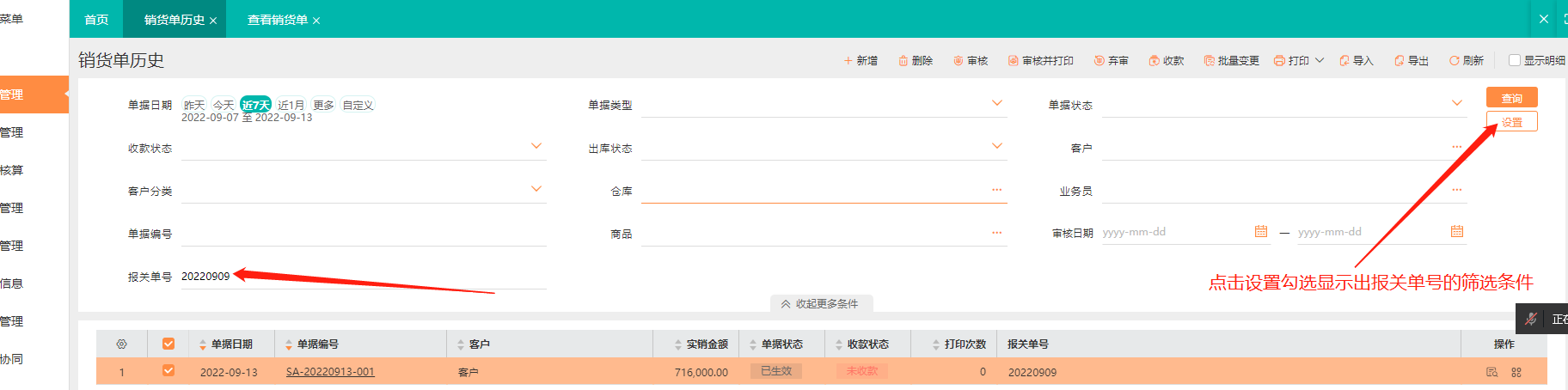Click the 新增 add toolbar button
Viewport: 1568px width, 390px height.
(x=861, y=61)
